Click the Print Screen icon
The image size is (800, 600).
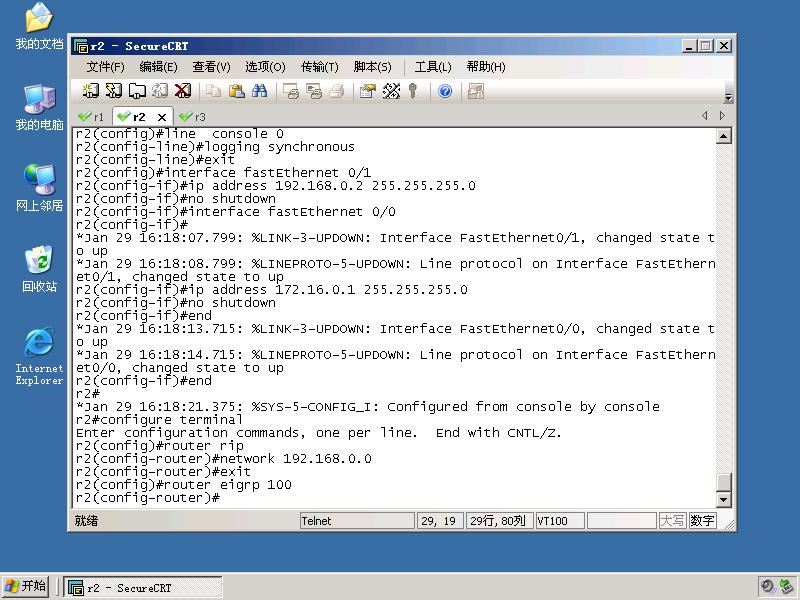point(290,91)
